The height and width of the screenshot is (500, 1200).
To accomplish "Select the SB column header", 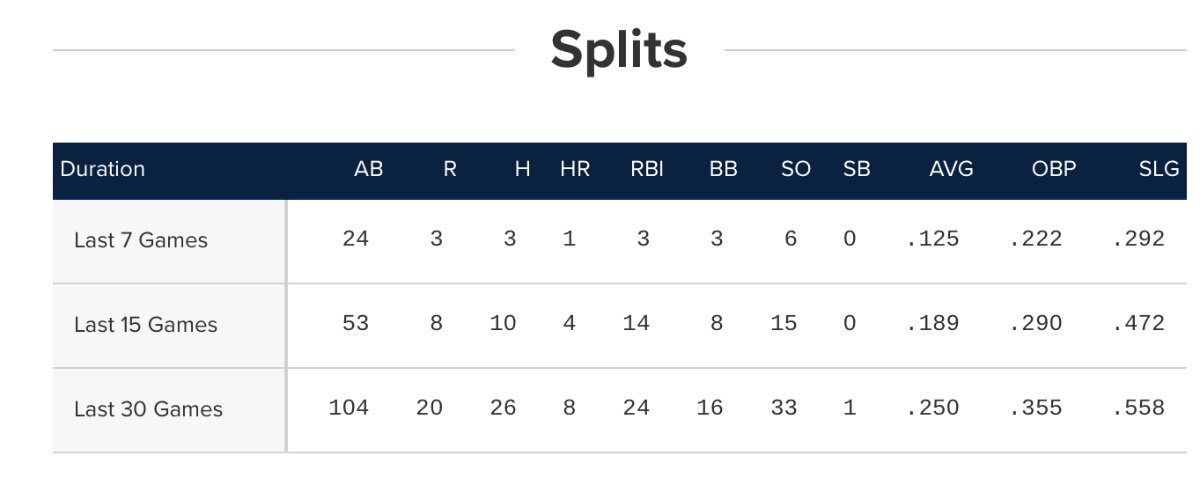I will pyautogui.click(x=857, y=169).
